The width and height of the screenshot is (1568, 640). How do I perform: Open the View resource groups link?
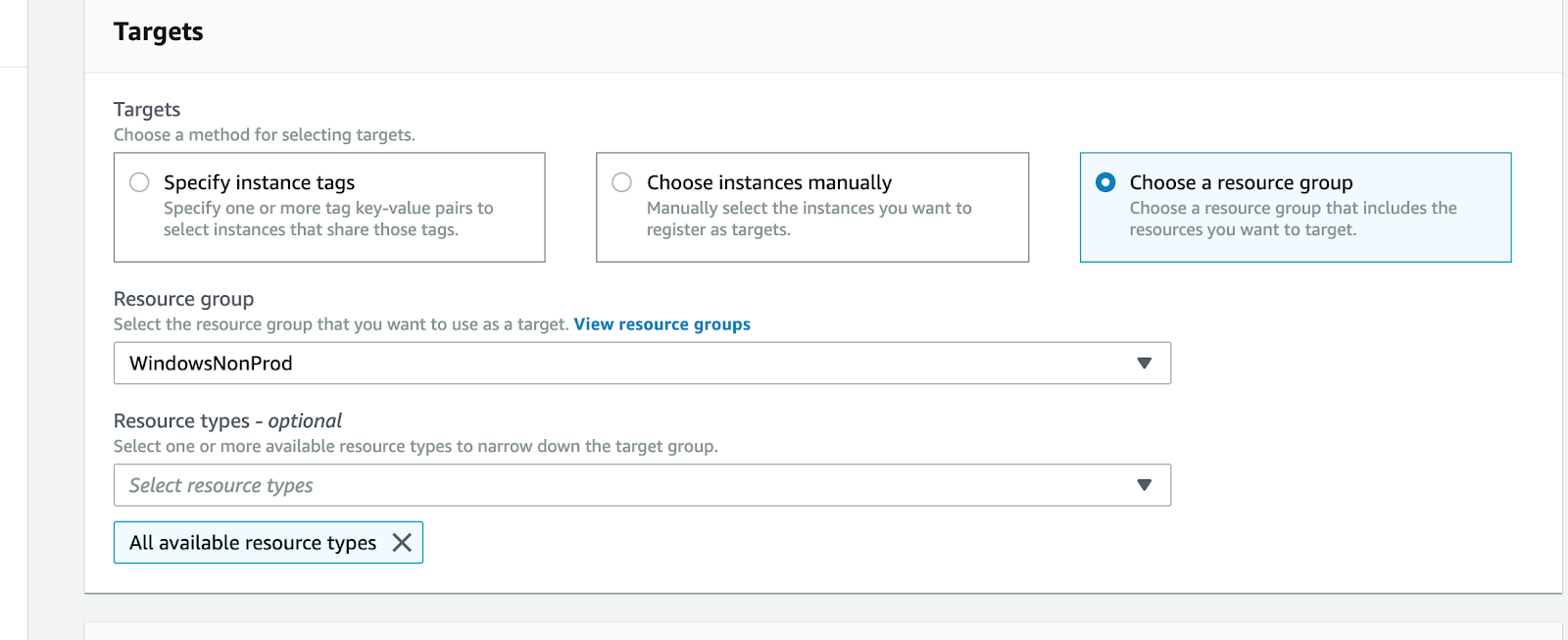661,324
